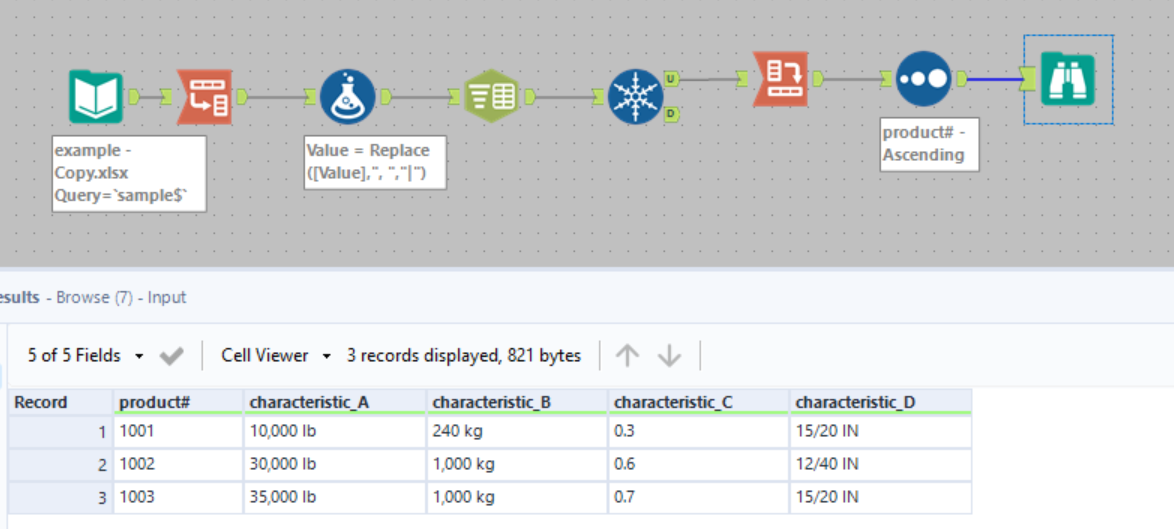Click the Unique tool's U output anchor
1174x529 pixels.
[x=670, y=79]
